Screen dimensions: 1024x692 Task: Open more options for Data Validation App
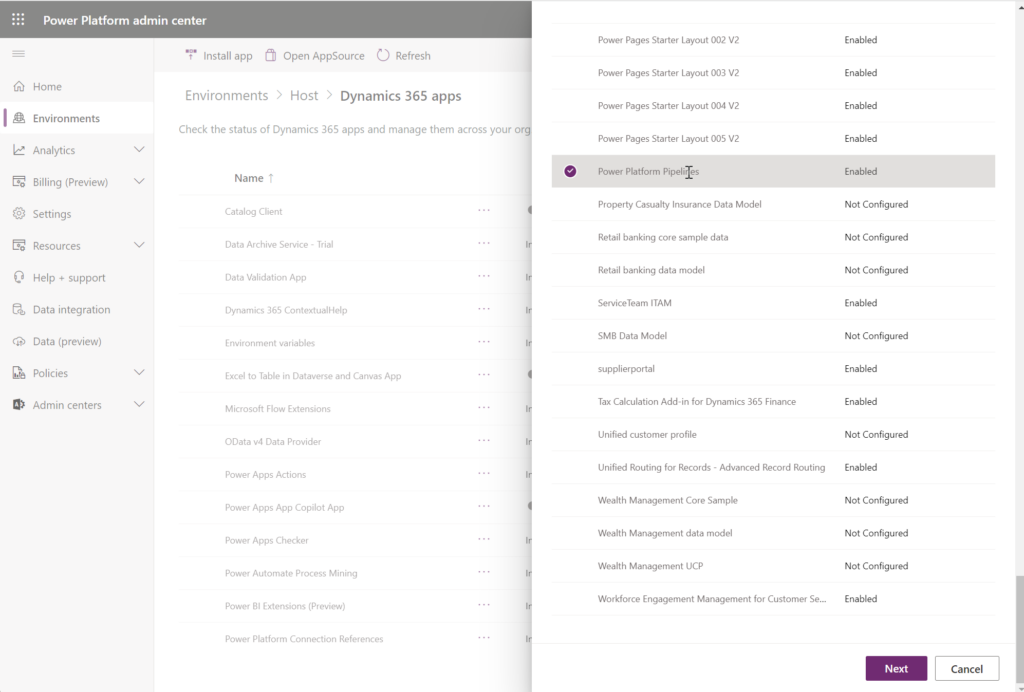[x=484, y=276]
